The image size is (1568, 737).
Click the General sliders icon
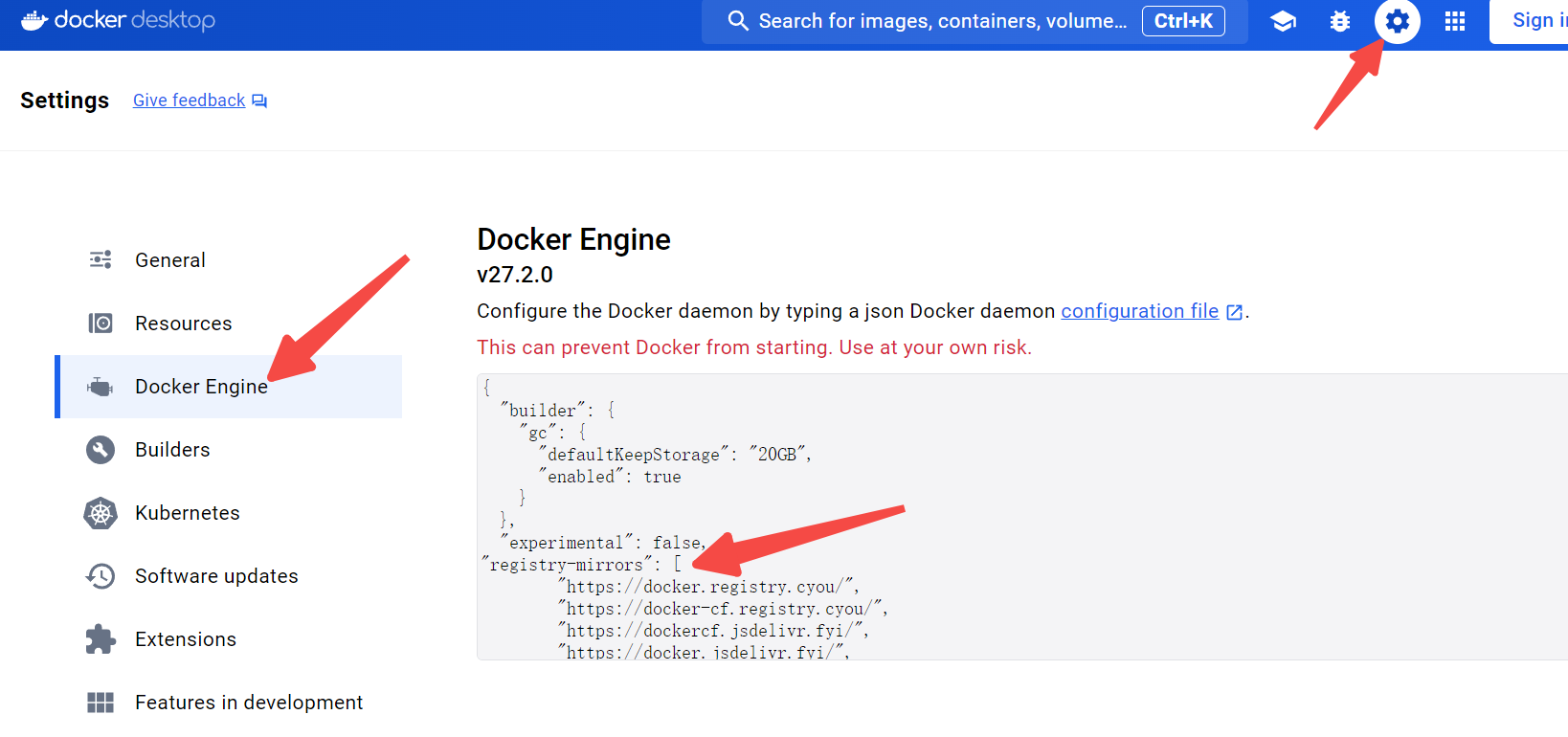(x=101, y=259)
